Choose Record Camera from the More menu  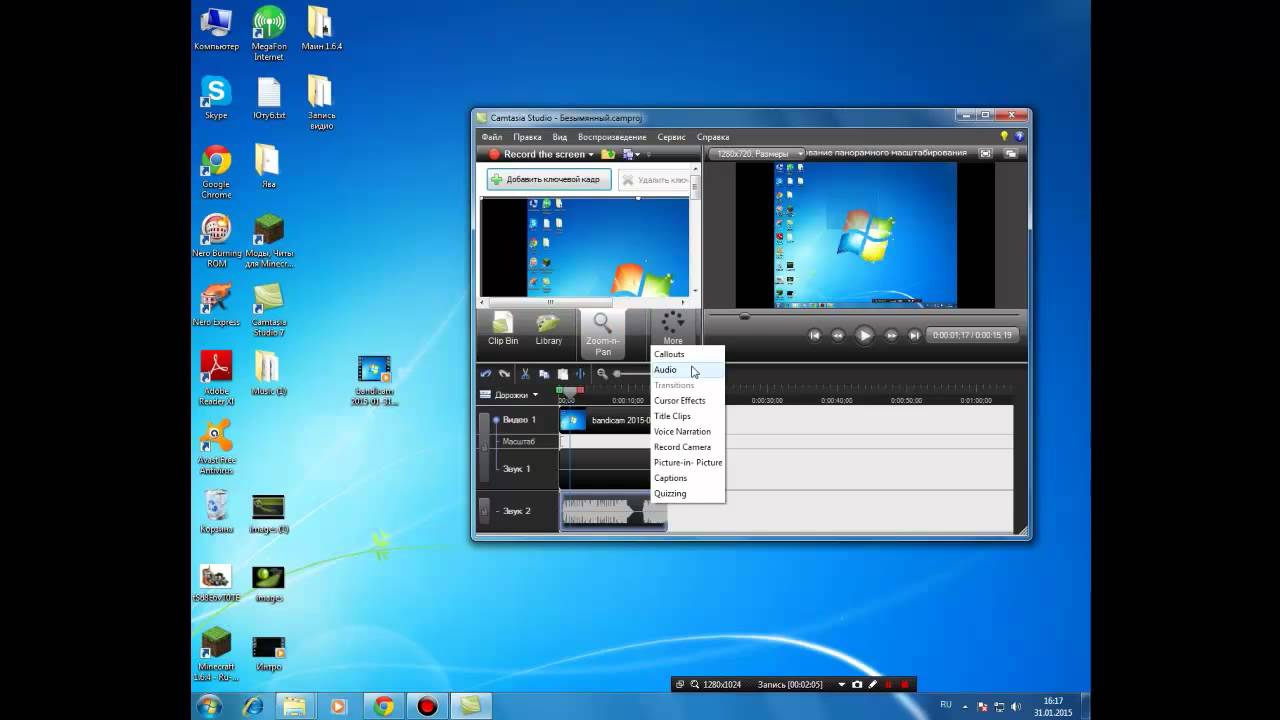point(687,447)
